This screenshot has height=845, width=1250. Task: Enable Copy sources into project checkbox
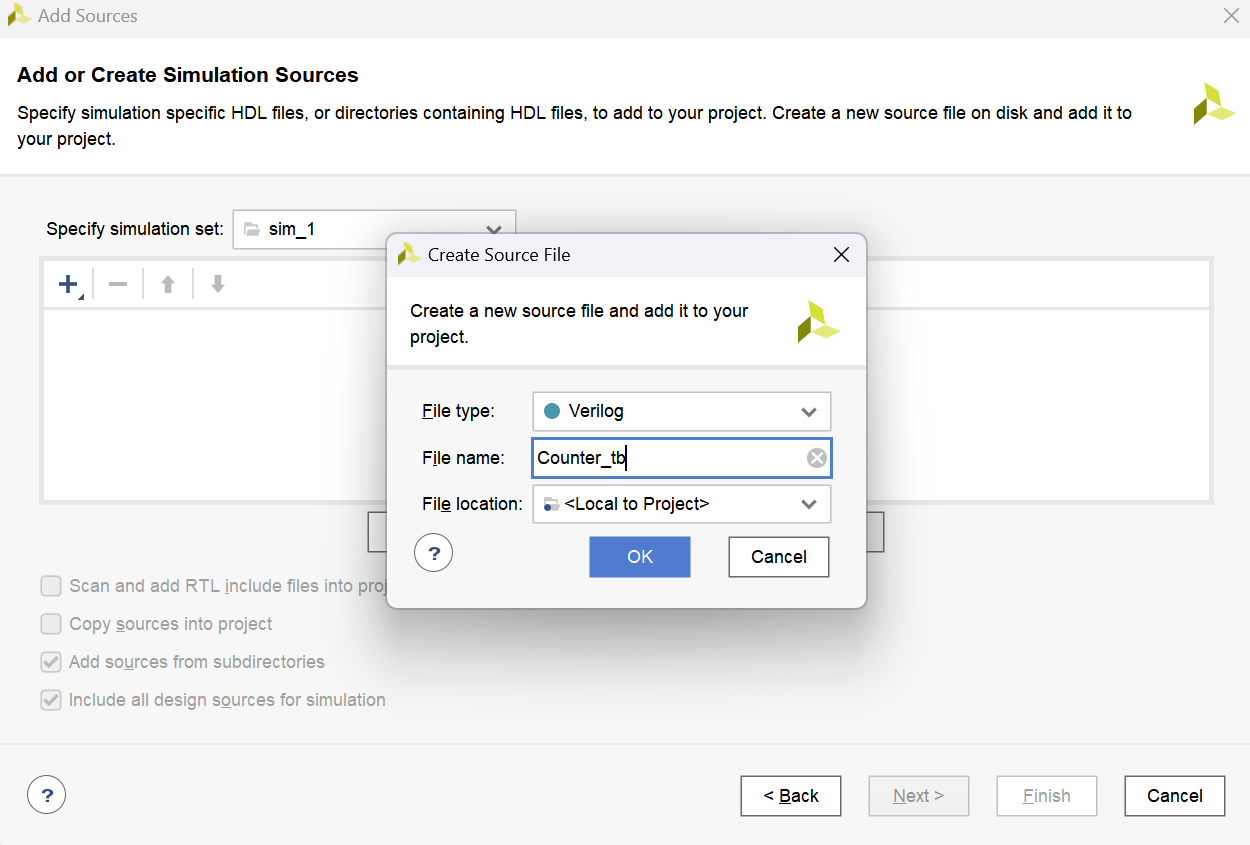[x=51, y=624]
